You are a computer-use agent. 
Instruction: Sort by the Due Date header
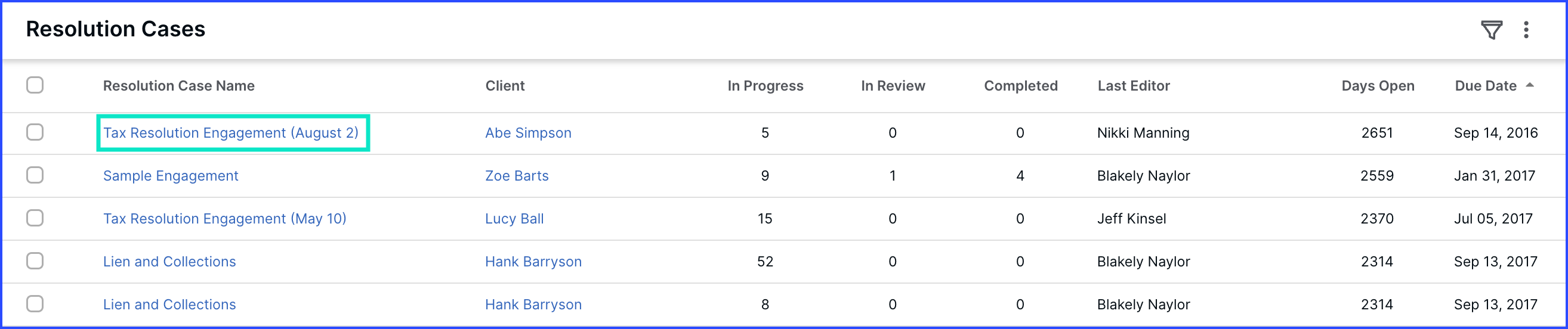point(1485,86)
